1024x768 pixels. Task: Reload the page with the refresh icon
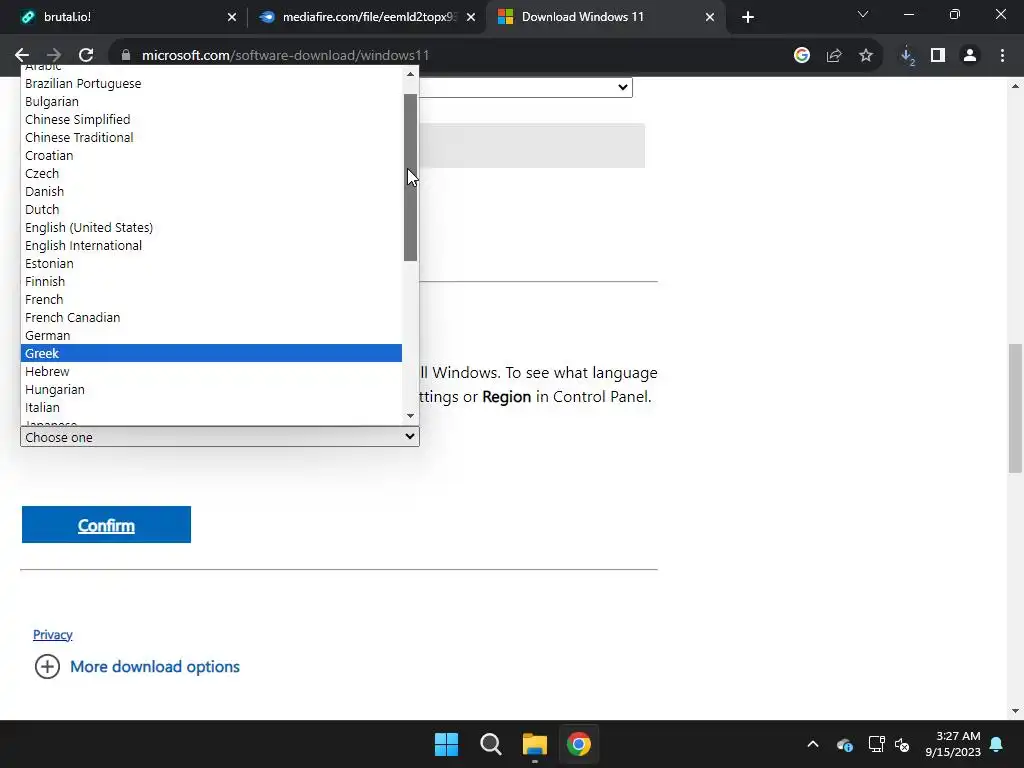tap(86, 56)
